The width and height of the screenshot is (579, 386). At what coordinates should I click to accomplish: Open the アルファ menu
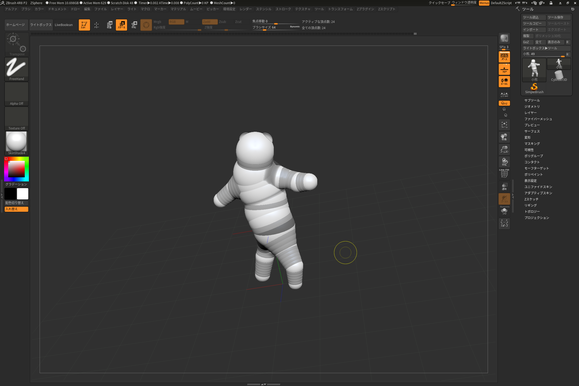tap(11, 9)
